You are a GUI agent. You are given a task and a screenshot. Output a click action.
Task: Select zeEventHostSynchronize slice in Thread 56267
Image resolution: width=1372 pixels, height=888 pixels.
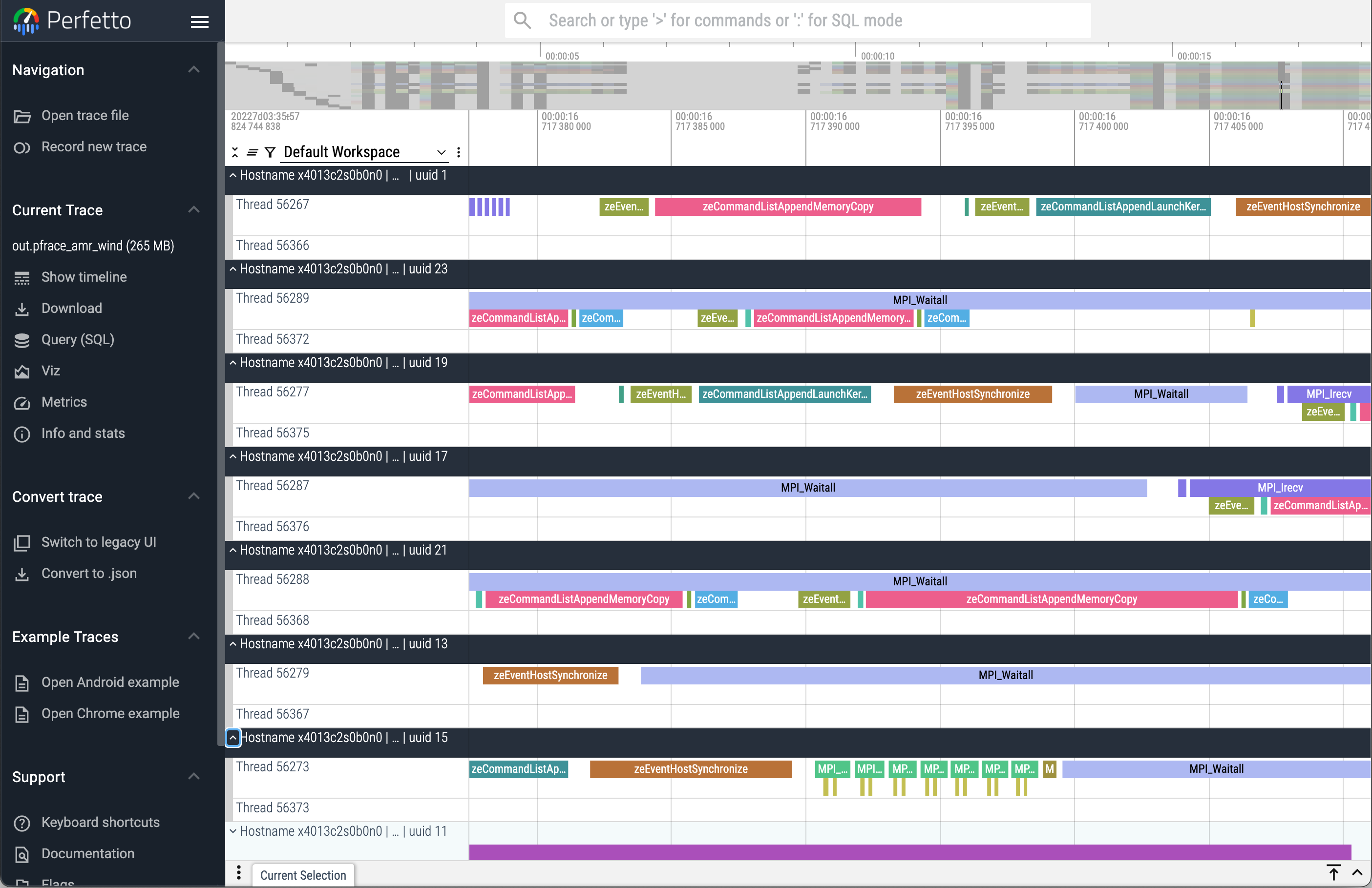tap(1303, 207)
